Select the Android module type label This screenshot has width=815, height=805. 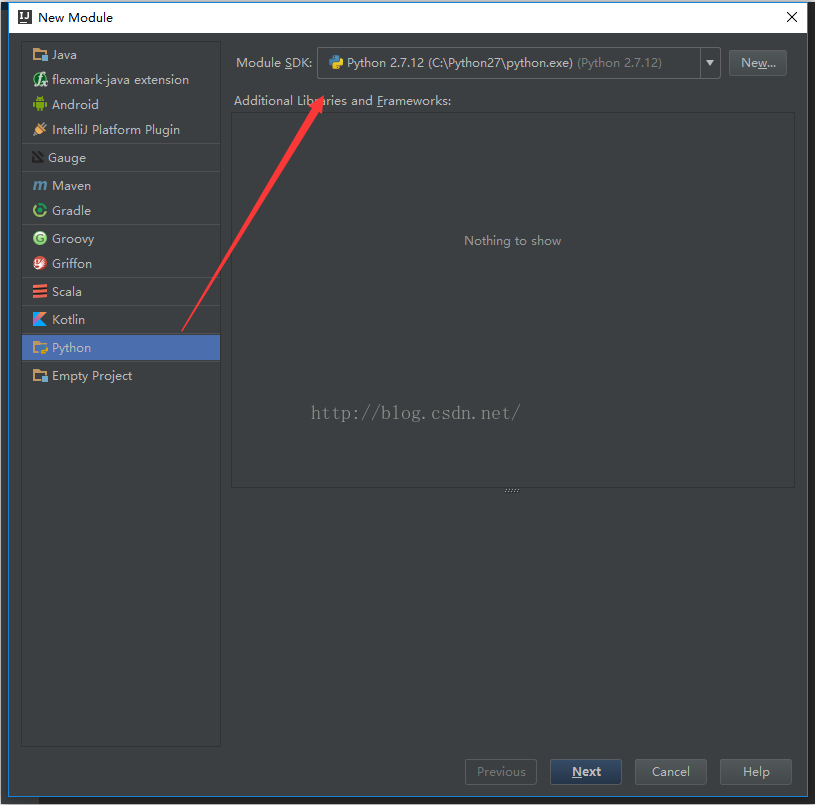click(75, 104)
